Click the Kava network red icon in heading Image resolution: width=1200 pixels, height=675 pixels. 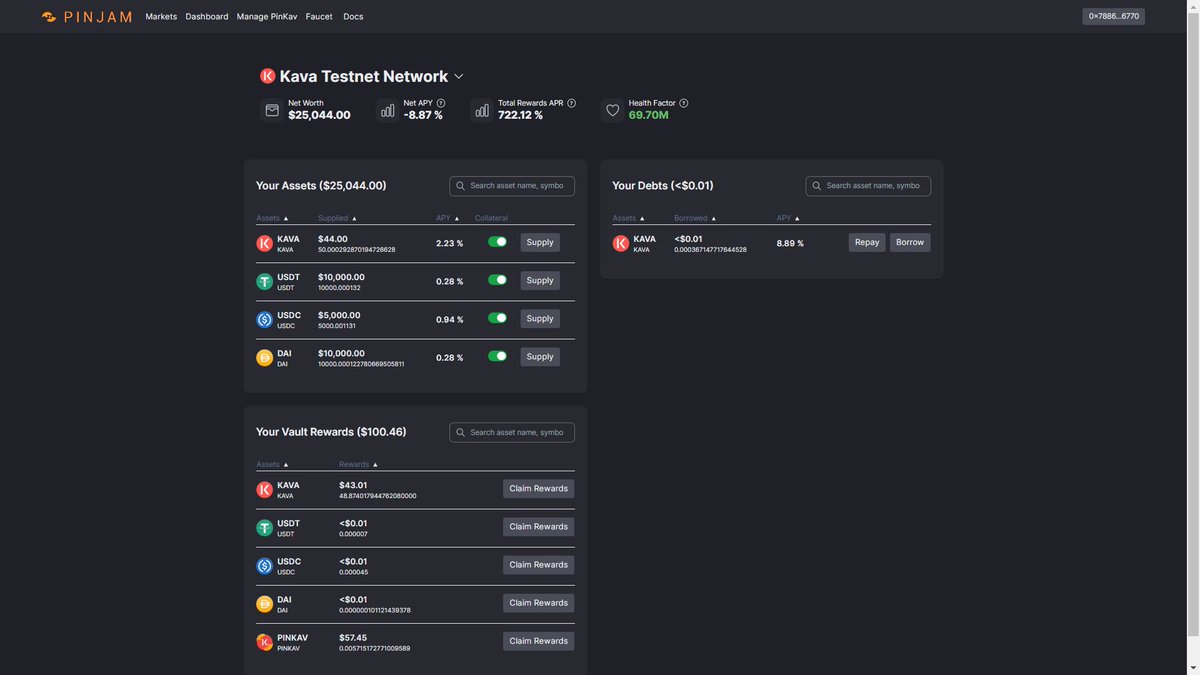click(x=267, y=76)
